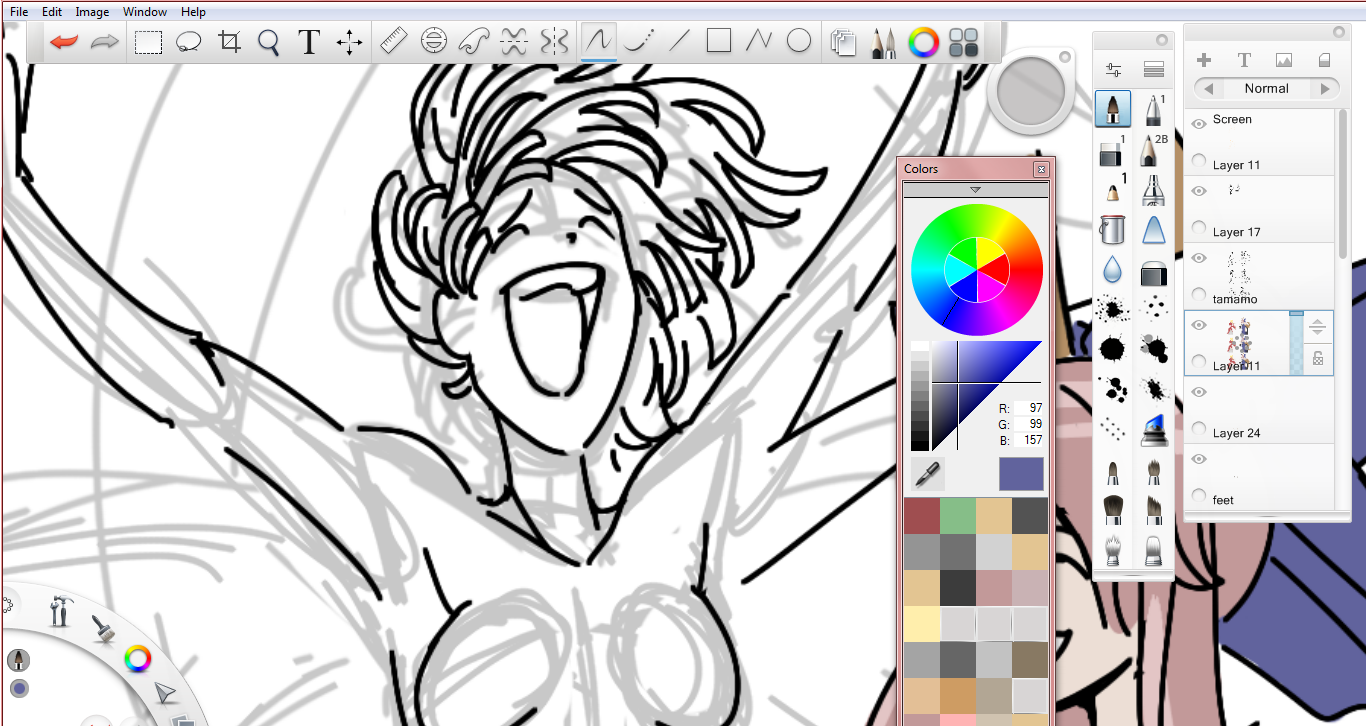Pick the paint bucket Flood Fill
Viewport: 1366px width, 726px height.
(1113, 229)
